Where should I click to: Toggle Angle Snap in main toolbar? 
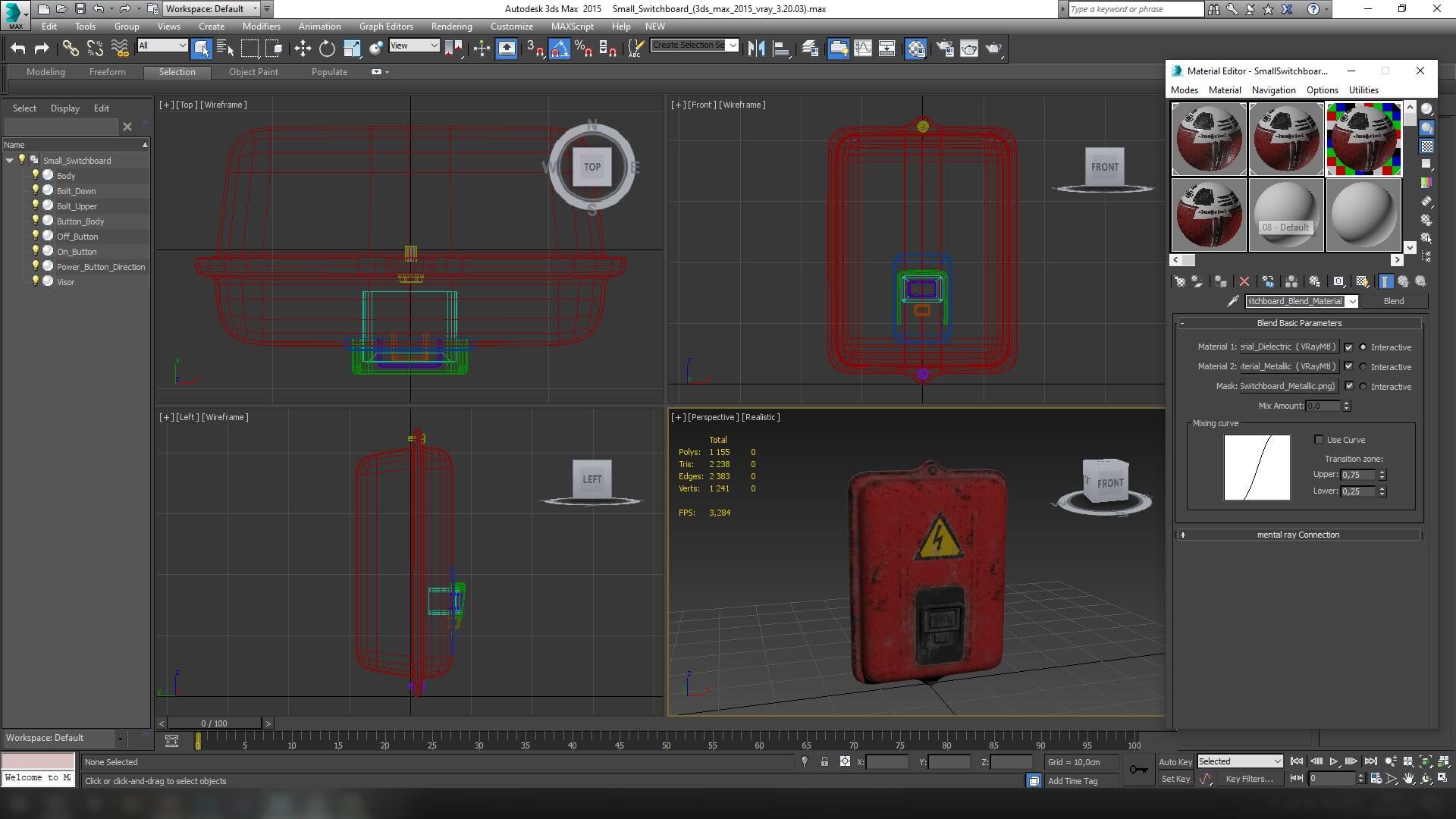pos(559,49)
